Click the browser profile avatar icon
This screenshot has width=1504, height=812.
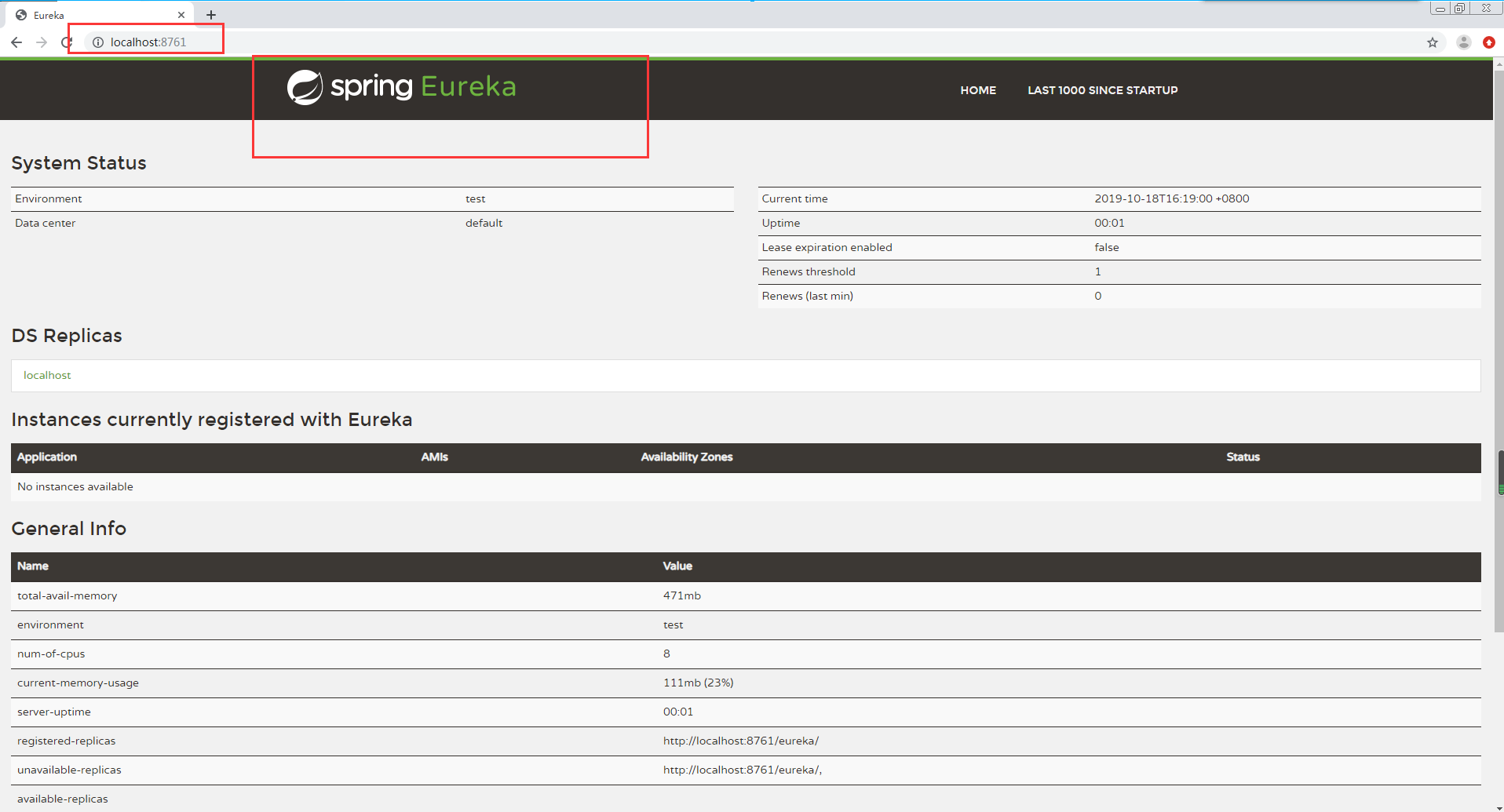[x=1462, y=42]
